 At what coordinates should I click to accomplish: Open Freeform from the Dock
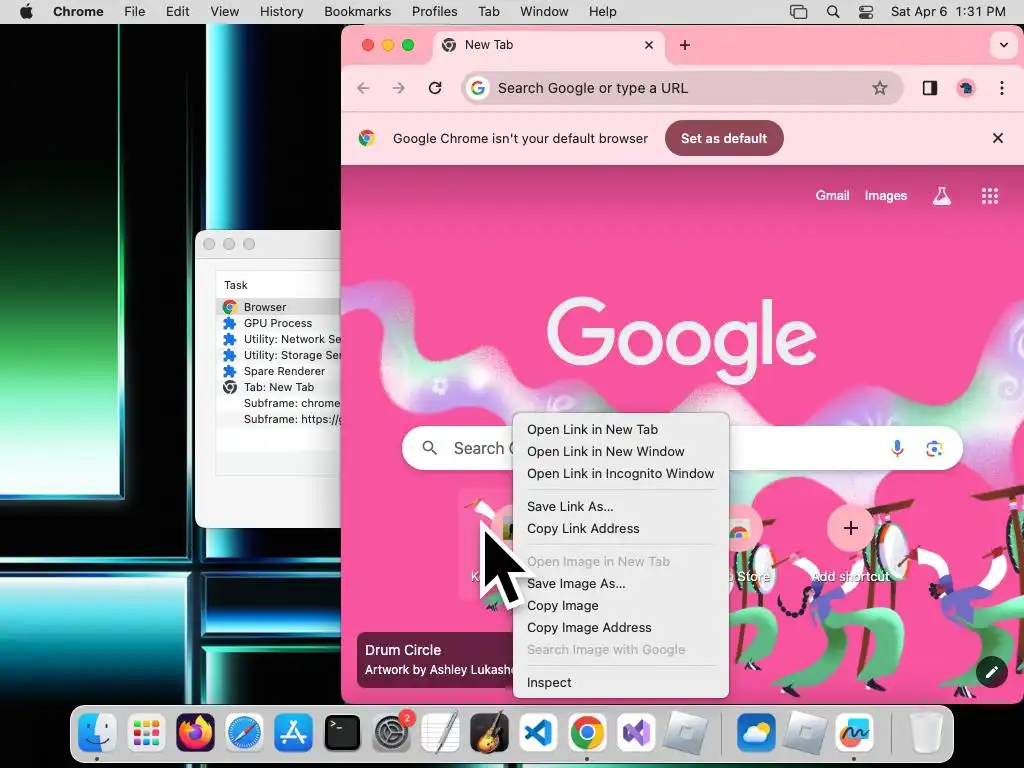[854, 733]
